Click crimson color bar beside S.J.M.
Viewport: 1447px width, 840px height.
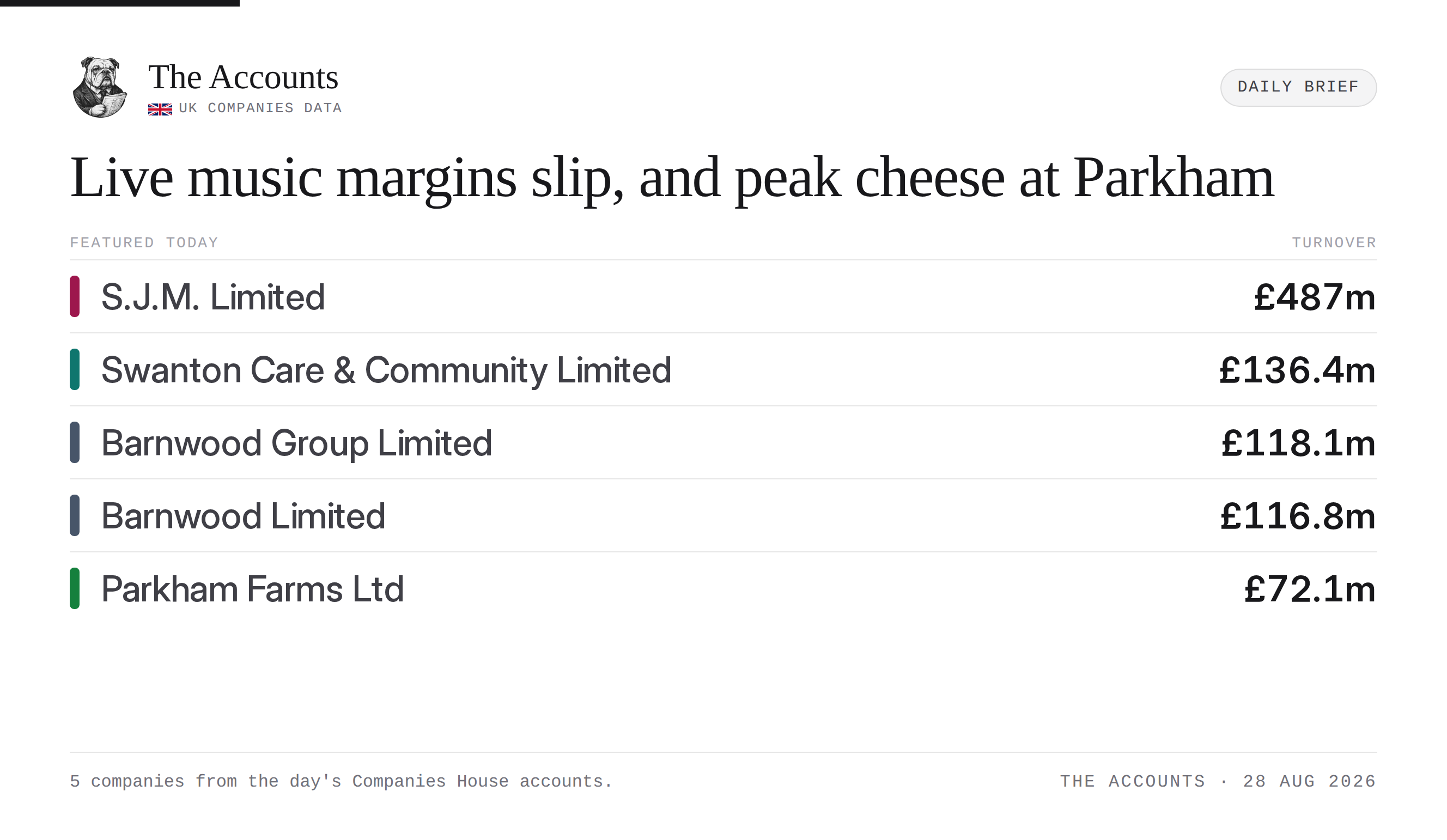75,296
